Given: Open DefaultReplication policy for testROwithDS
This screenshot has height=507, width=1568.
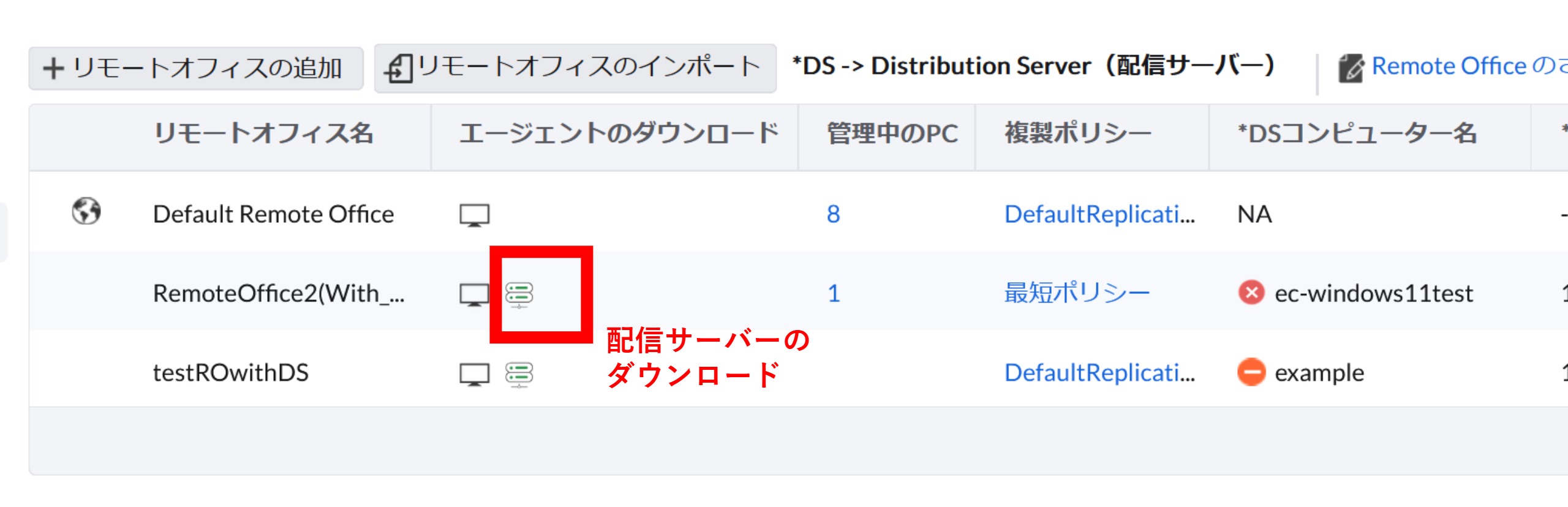Looking at the screenshot, I should click(x=1099, y=373).
